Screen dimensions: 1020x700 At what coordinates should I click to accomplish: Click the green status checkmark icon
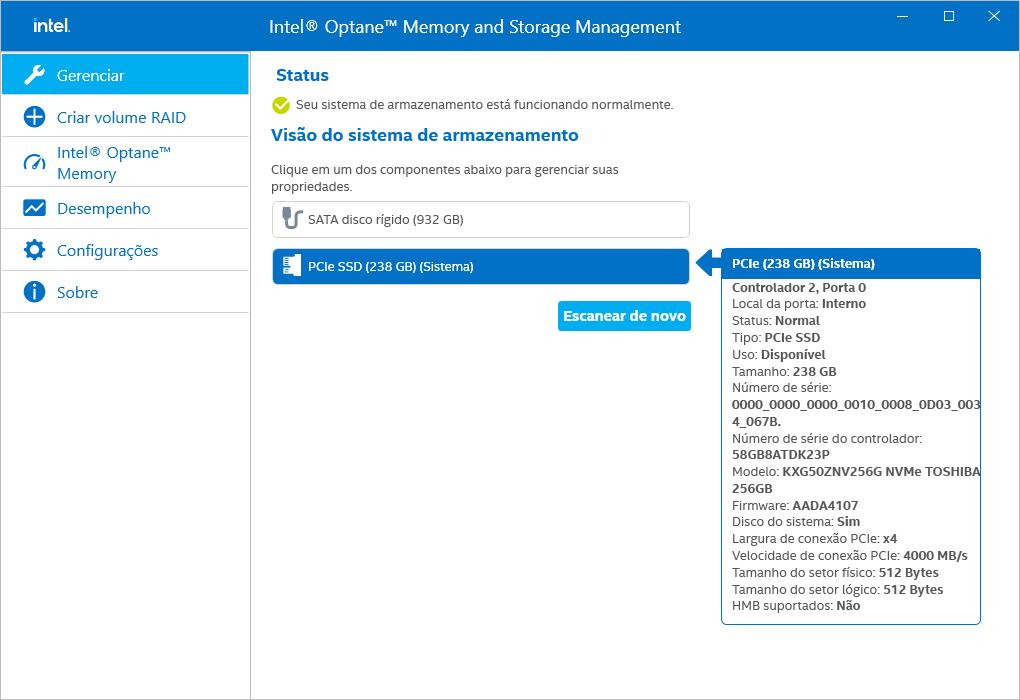point(281,105)
